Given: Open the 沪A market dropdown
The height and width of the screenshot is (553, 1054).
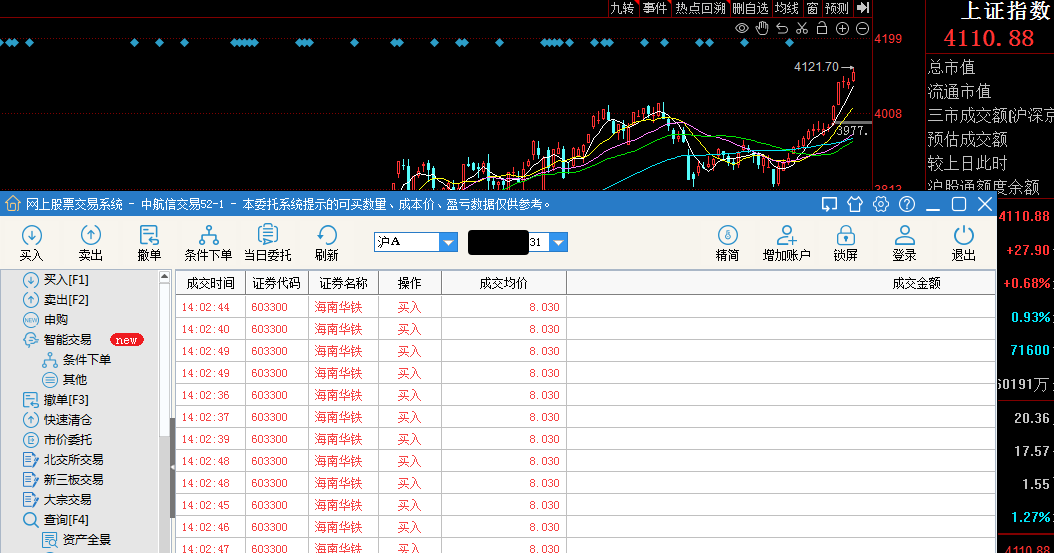Looking at the screenshot, I should point(448,242).
